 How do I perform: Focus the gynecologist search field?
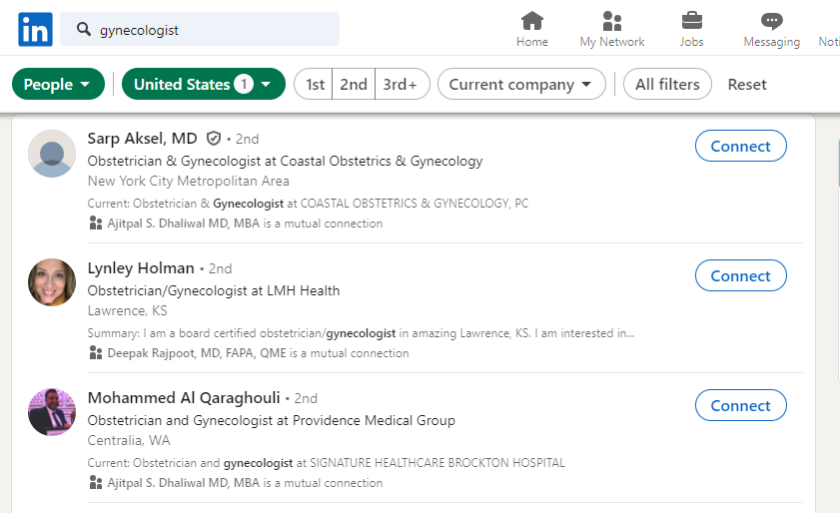click(x=199, y=29)
